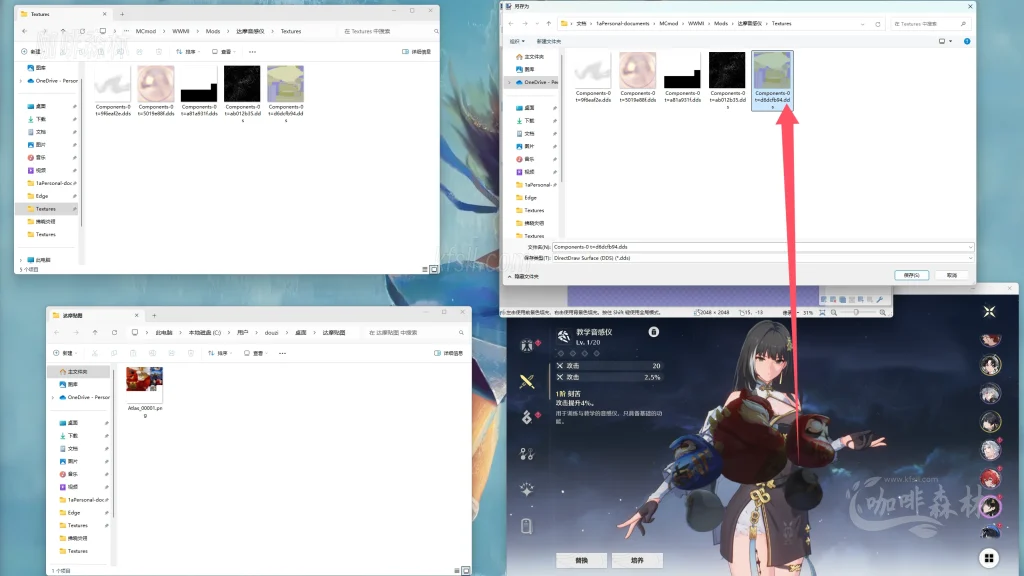Open a new tab in the 达摩贴图 Explorer window
1024x576 pixels.
click(154, 315)
